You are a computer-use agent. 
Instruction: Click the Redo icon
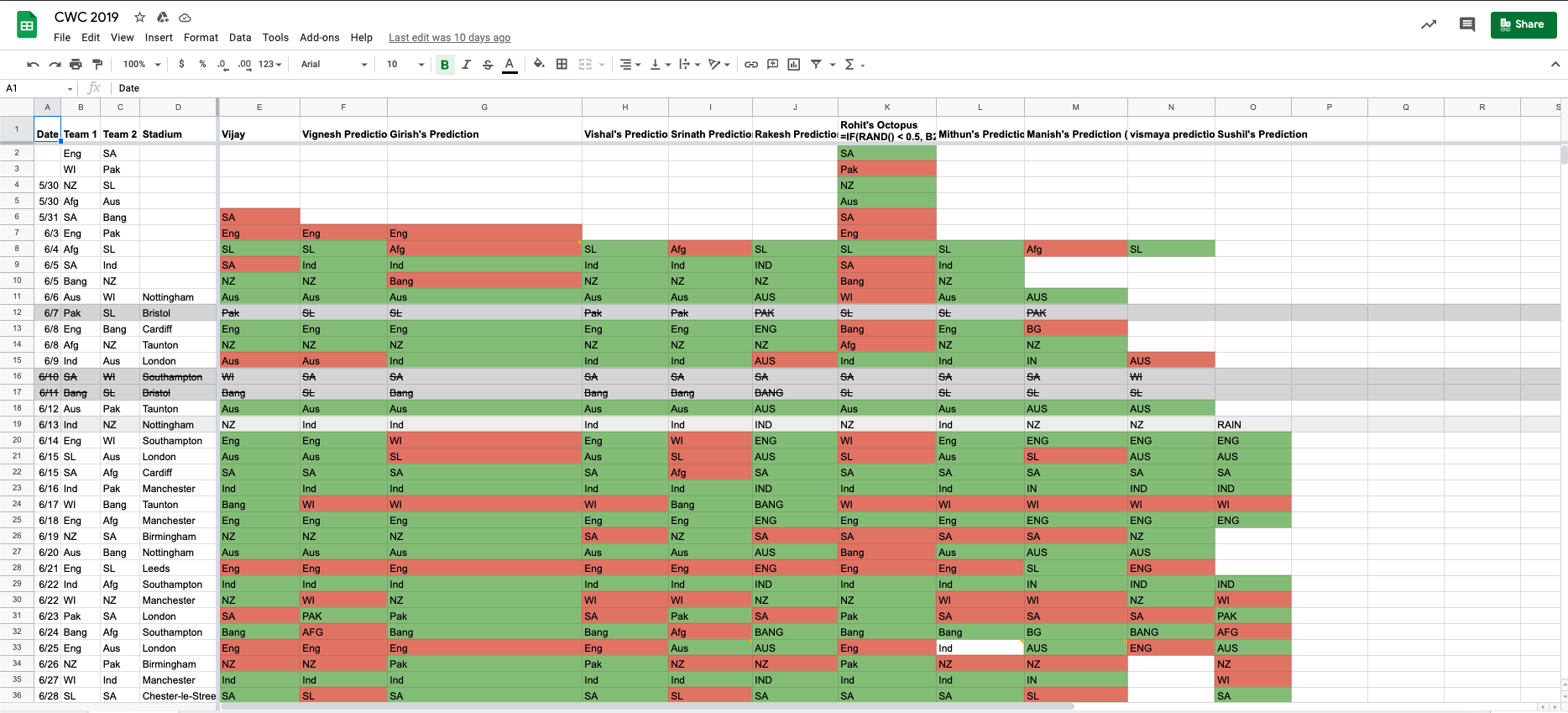tap(55, 65)
